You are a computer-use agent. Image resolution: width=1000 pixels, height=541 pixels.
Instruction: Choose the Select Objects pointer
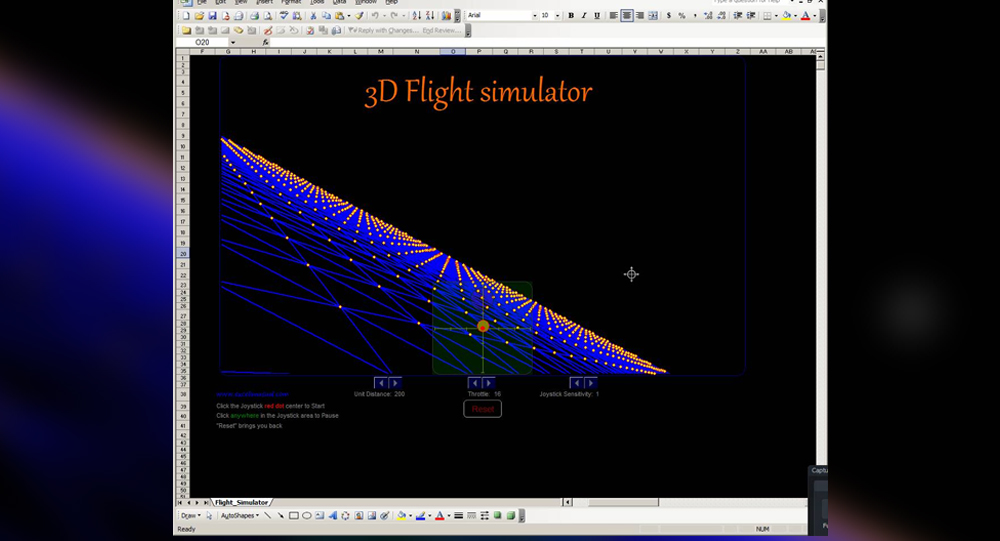[209, 515]
